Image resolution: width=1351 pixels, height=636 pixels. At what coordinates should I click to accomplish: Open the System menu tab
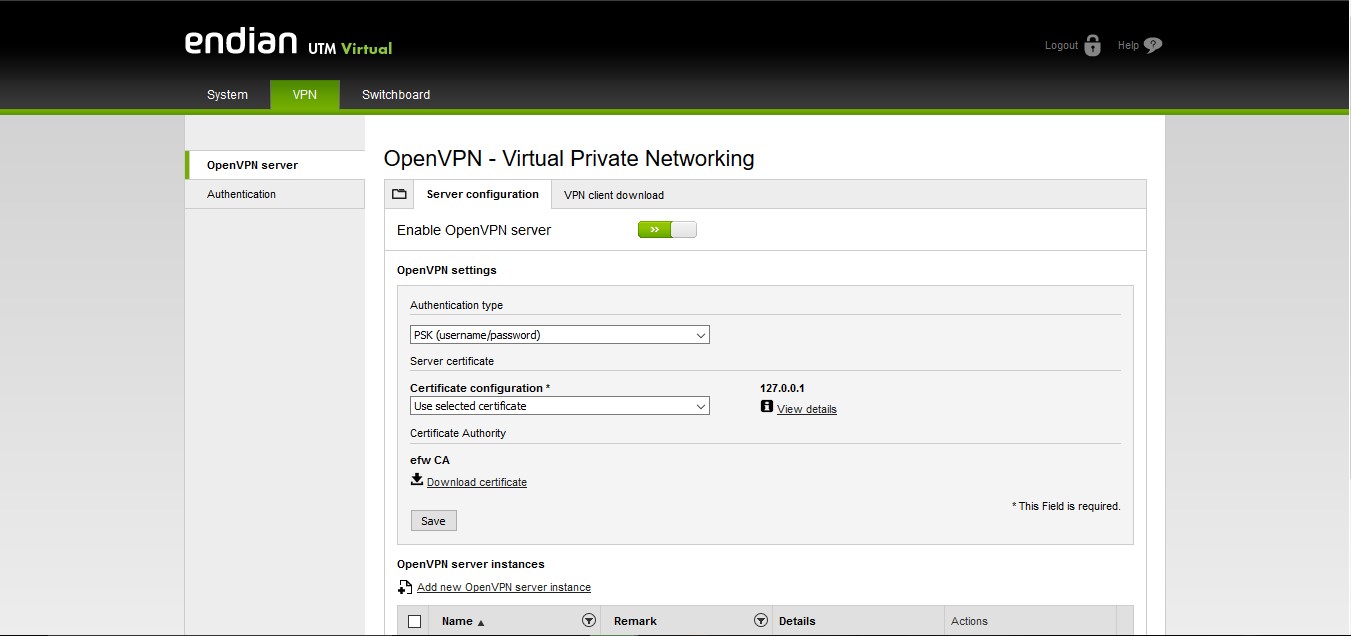227,95
